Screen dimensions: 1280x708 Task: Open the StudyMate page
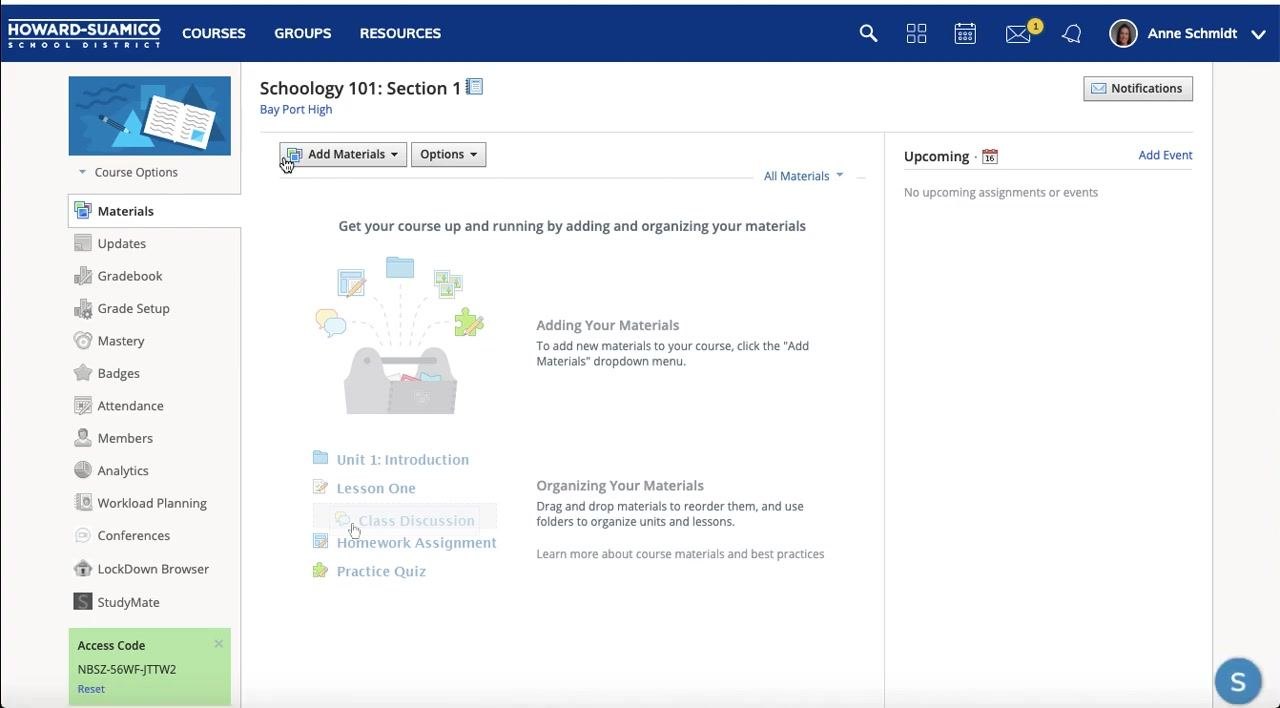(128, 602)
